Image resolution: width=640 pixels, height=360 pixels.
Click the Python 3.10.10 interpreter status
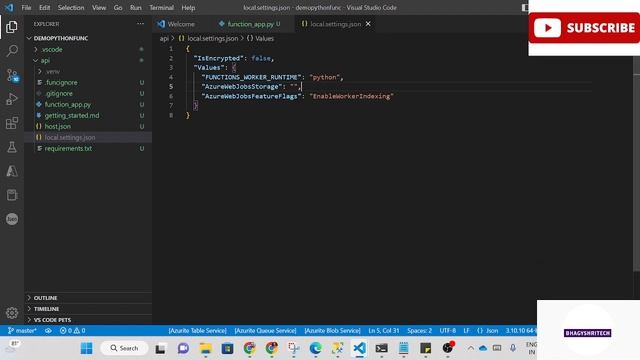point(521,331)
